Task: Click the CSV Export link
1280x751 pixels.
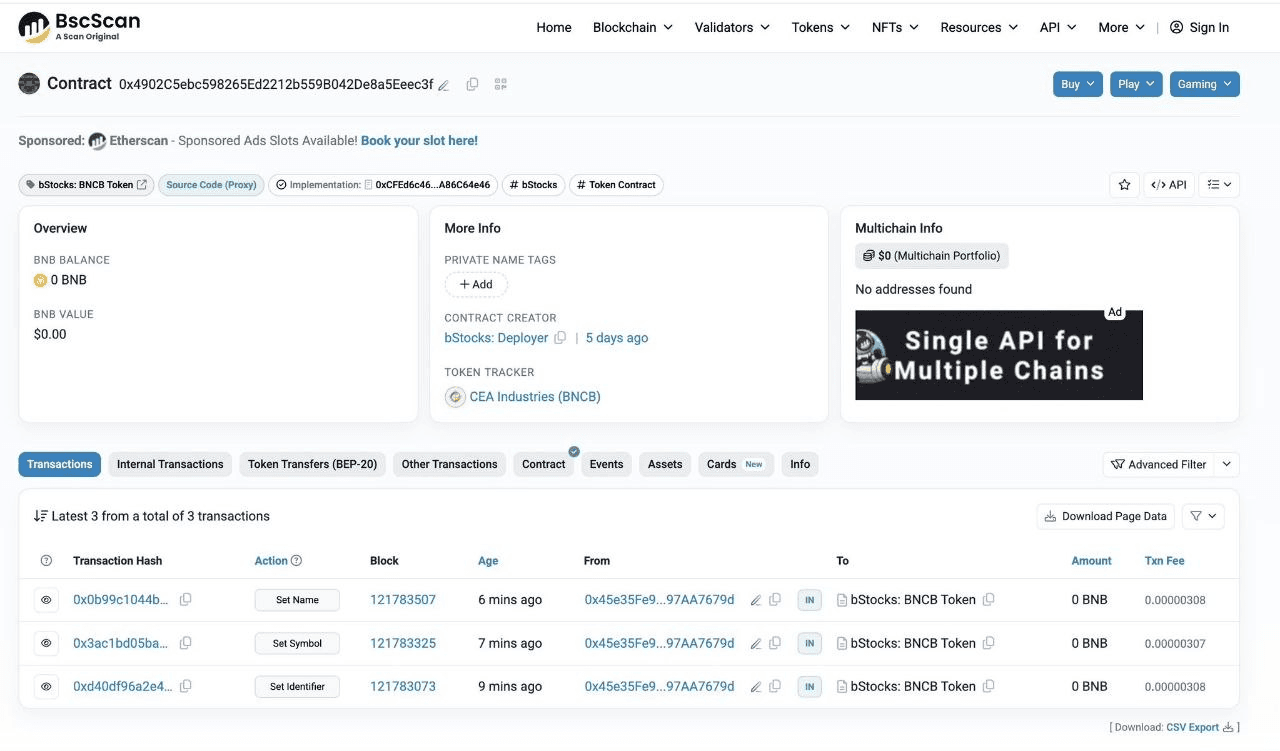Action: [x=1202, y=727]
